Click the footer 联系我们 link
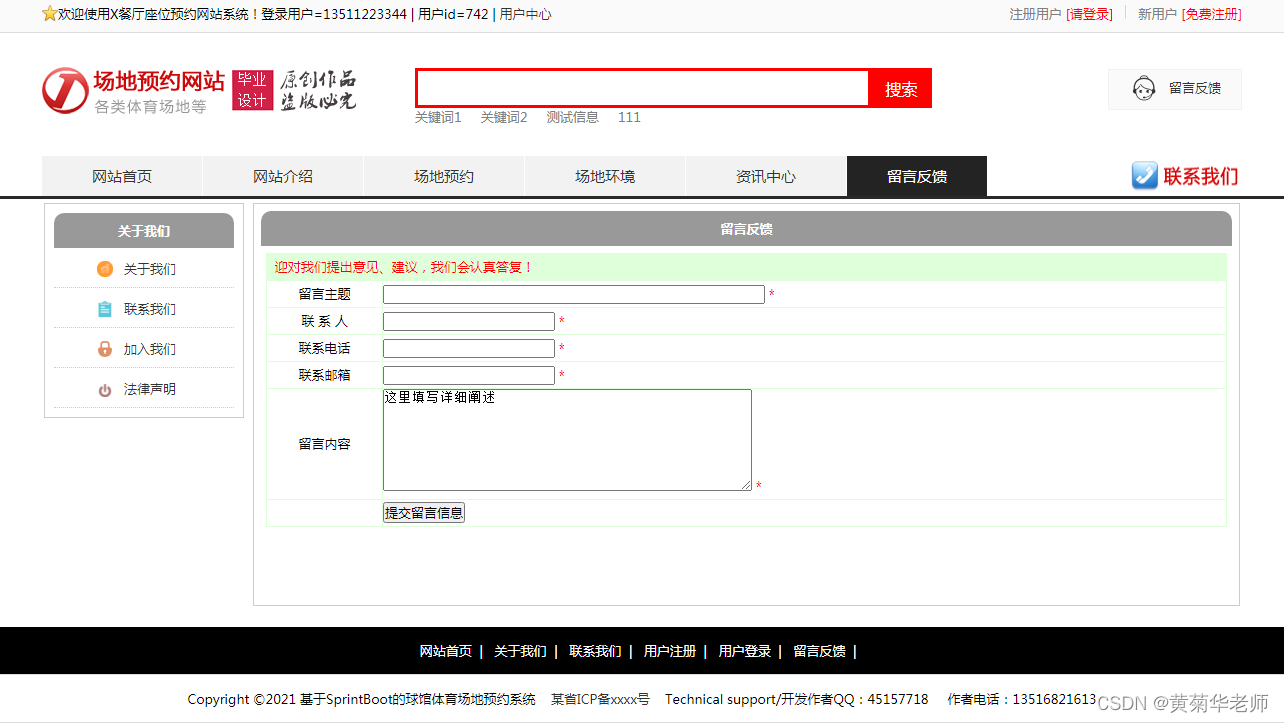This screenshot has height=723, width=1284. (595, 651)
